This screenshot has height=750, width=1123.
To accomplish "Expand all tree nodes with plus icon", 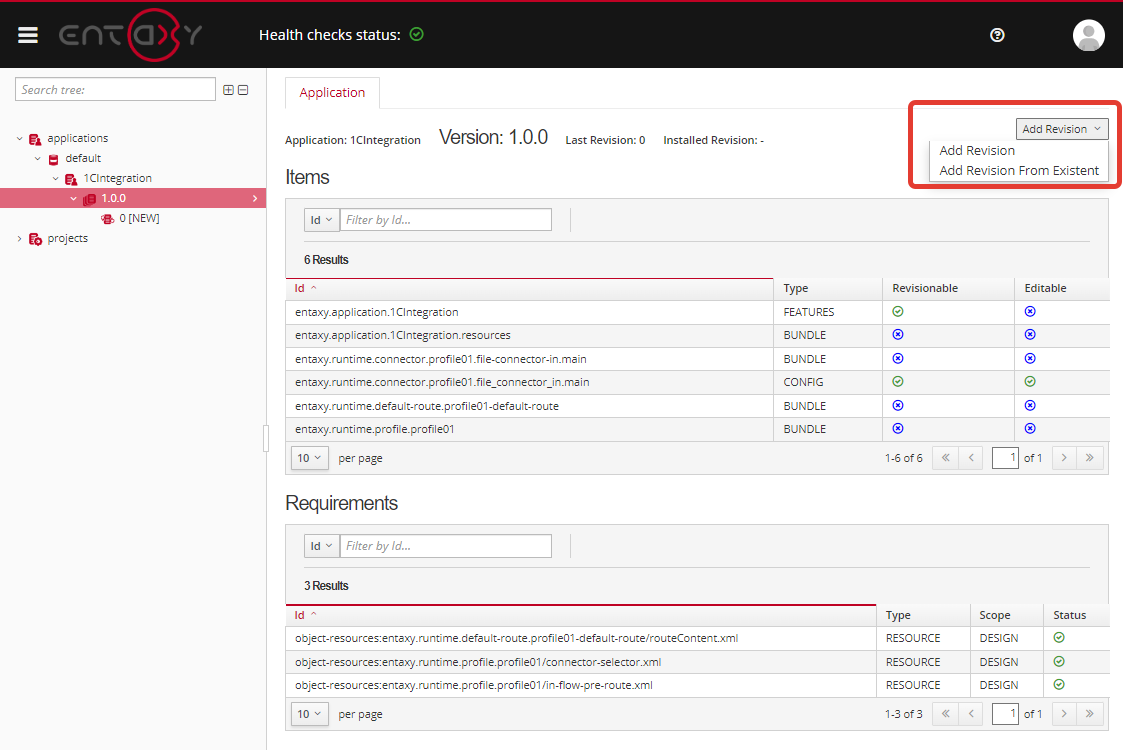I will click(x=228, y=90).
